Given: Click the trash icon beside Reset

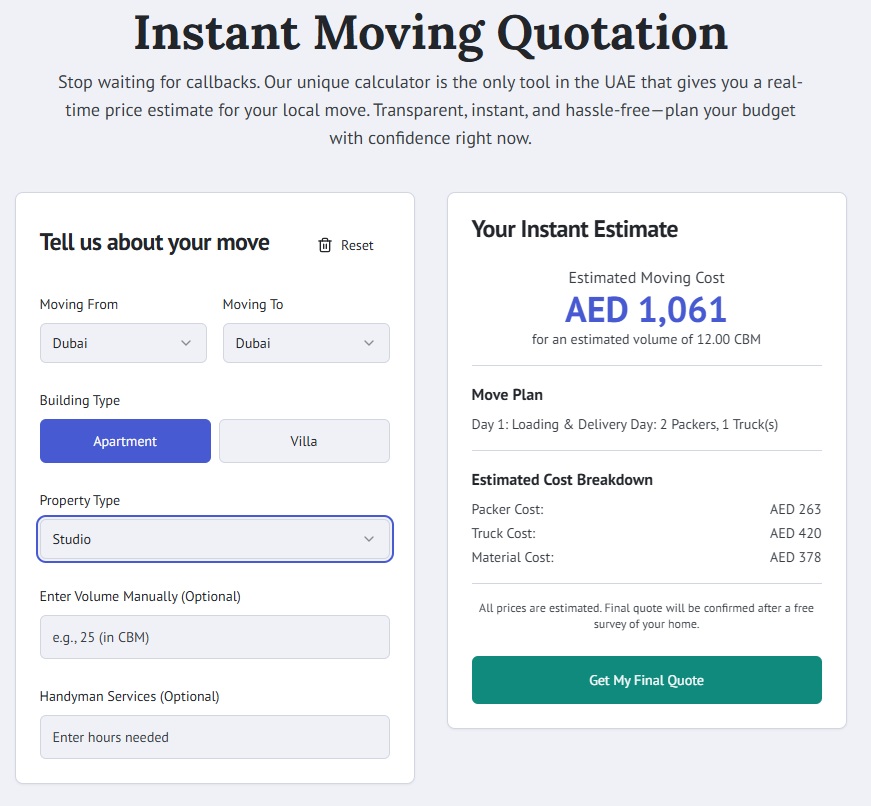Looking at the screenshot, I should [324, 245].
